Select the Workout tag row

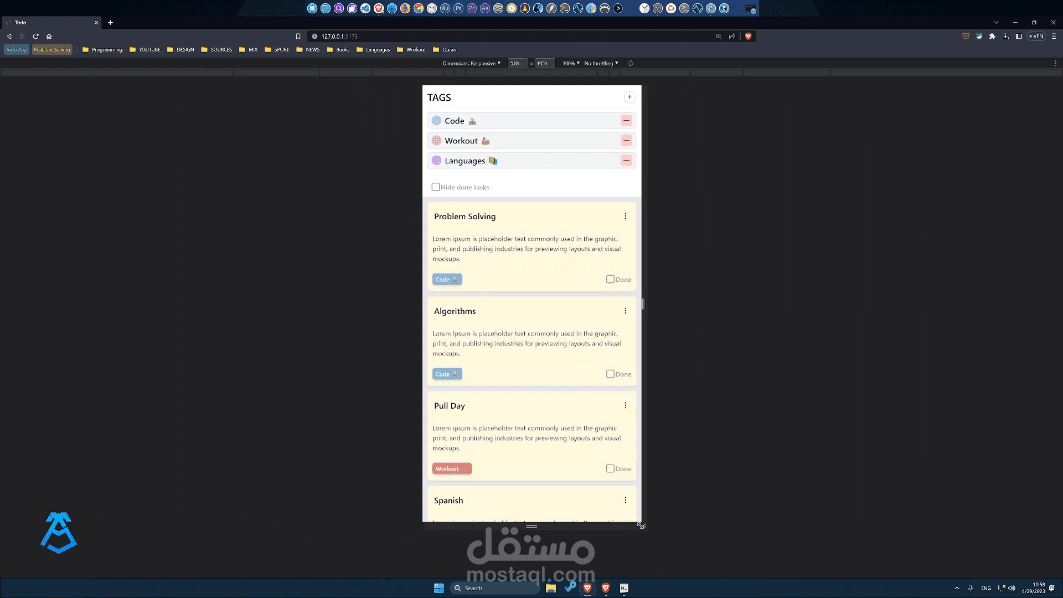click(x=532, y=140)
